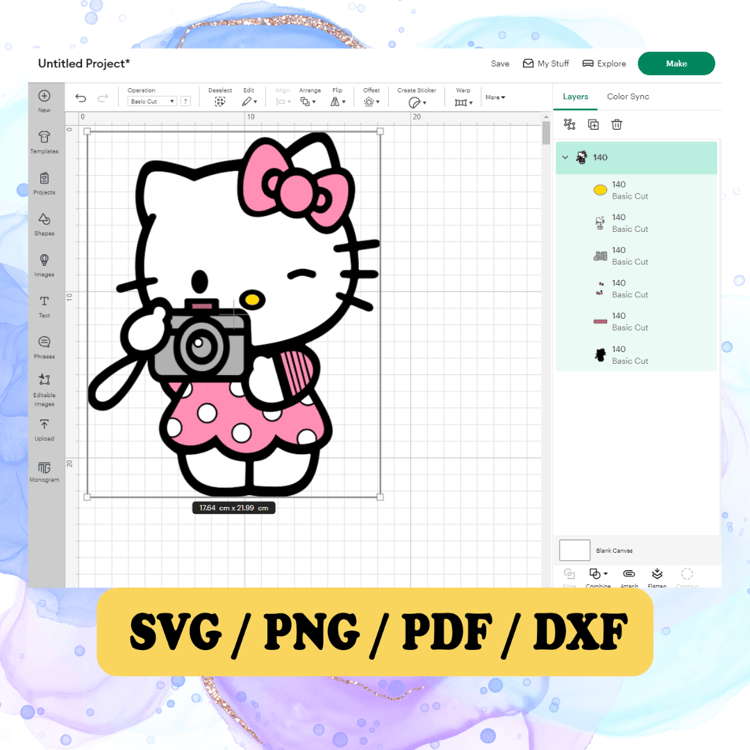Click the Upload icon

click(x=44, y=424)
